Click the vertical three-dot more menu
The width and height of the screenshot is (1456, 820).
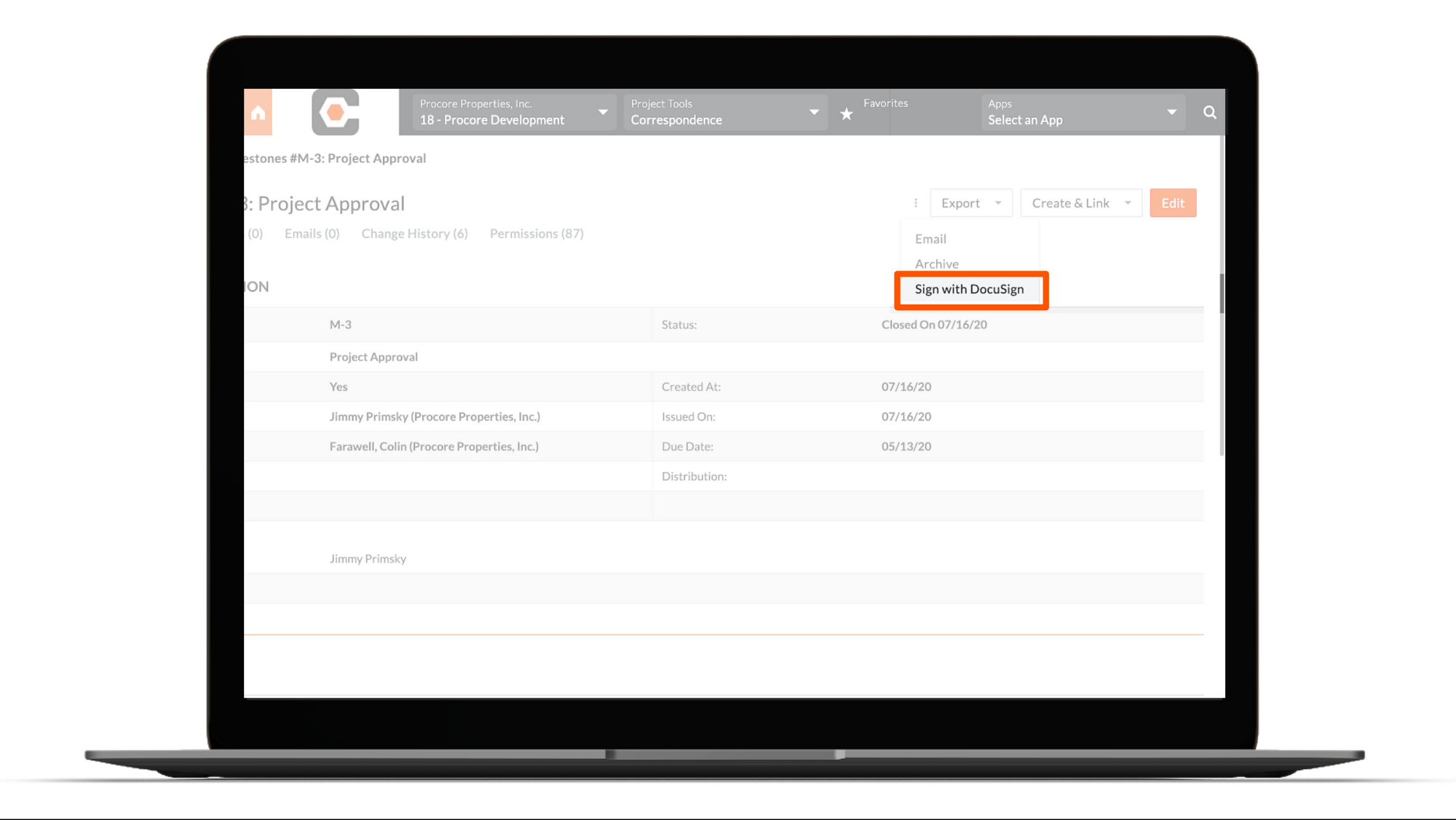916,203
